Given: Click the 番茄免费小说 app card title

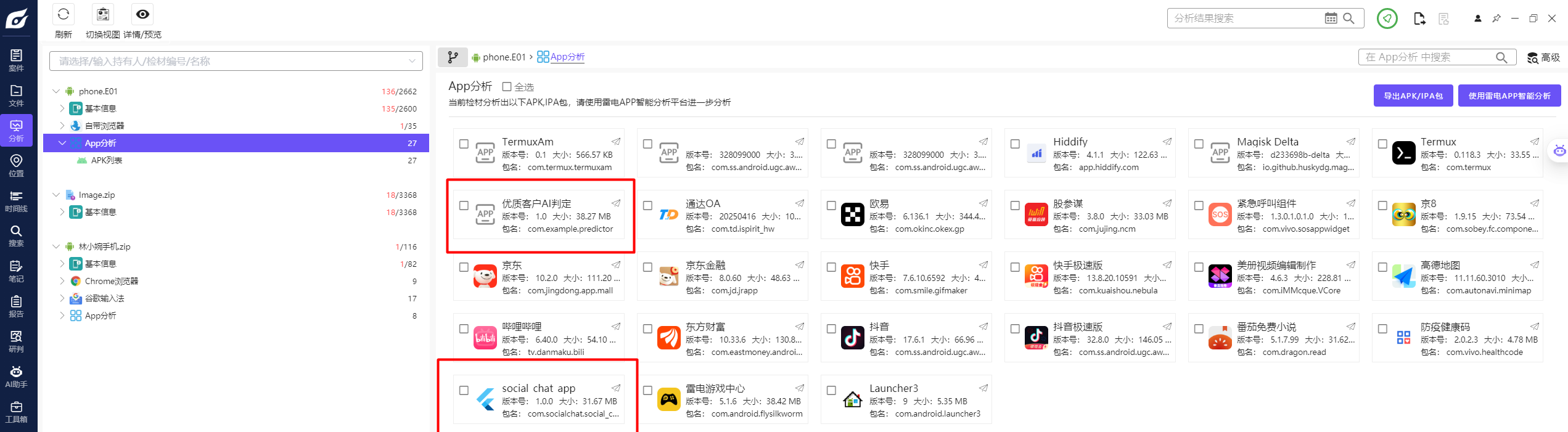Looking at the screenshot, I should (x=1266, y=327).
